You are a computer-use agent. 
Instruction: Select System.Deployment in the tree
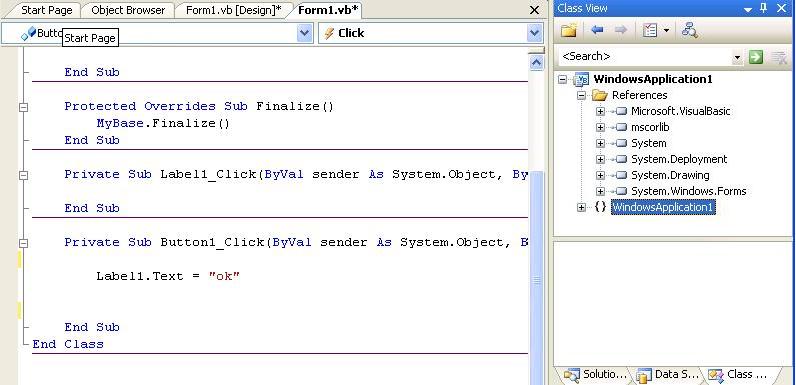click(679, 159)
